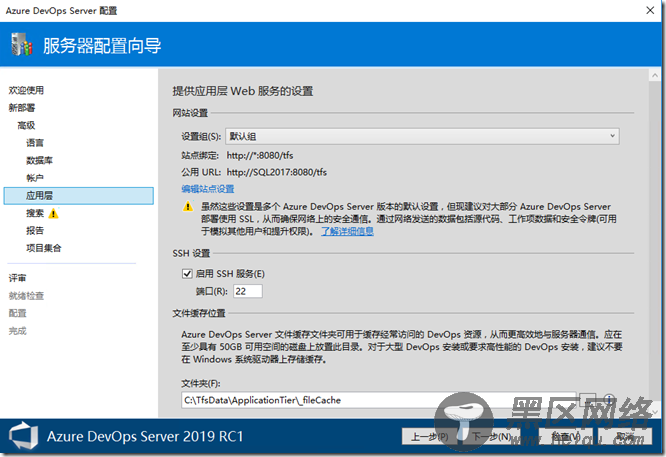This screenshot has width=666, height=457.
Task: Toggle the 启用 SSH 服务(E) checkbox
Action: (187, 274)
